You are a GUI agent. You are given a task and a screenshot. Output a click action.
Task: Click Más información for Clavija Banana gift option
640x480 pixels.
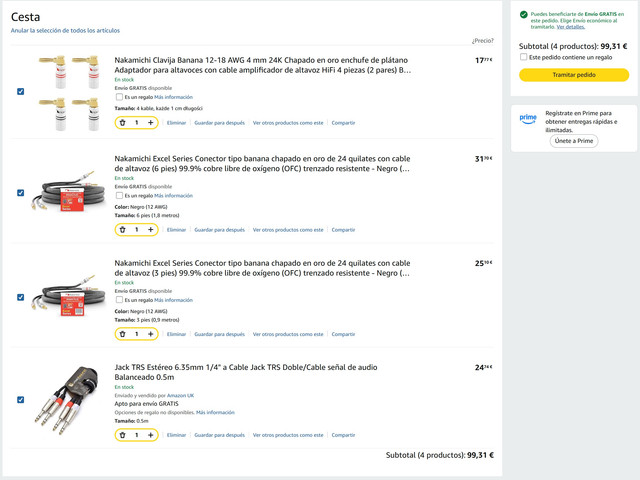173,97
